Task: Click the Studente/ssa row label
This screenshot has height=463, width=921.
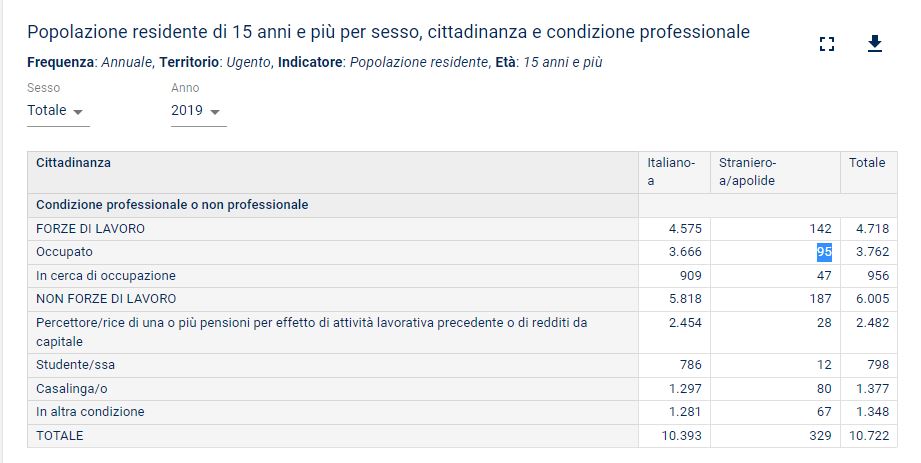Action: (76, 365)
